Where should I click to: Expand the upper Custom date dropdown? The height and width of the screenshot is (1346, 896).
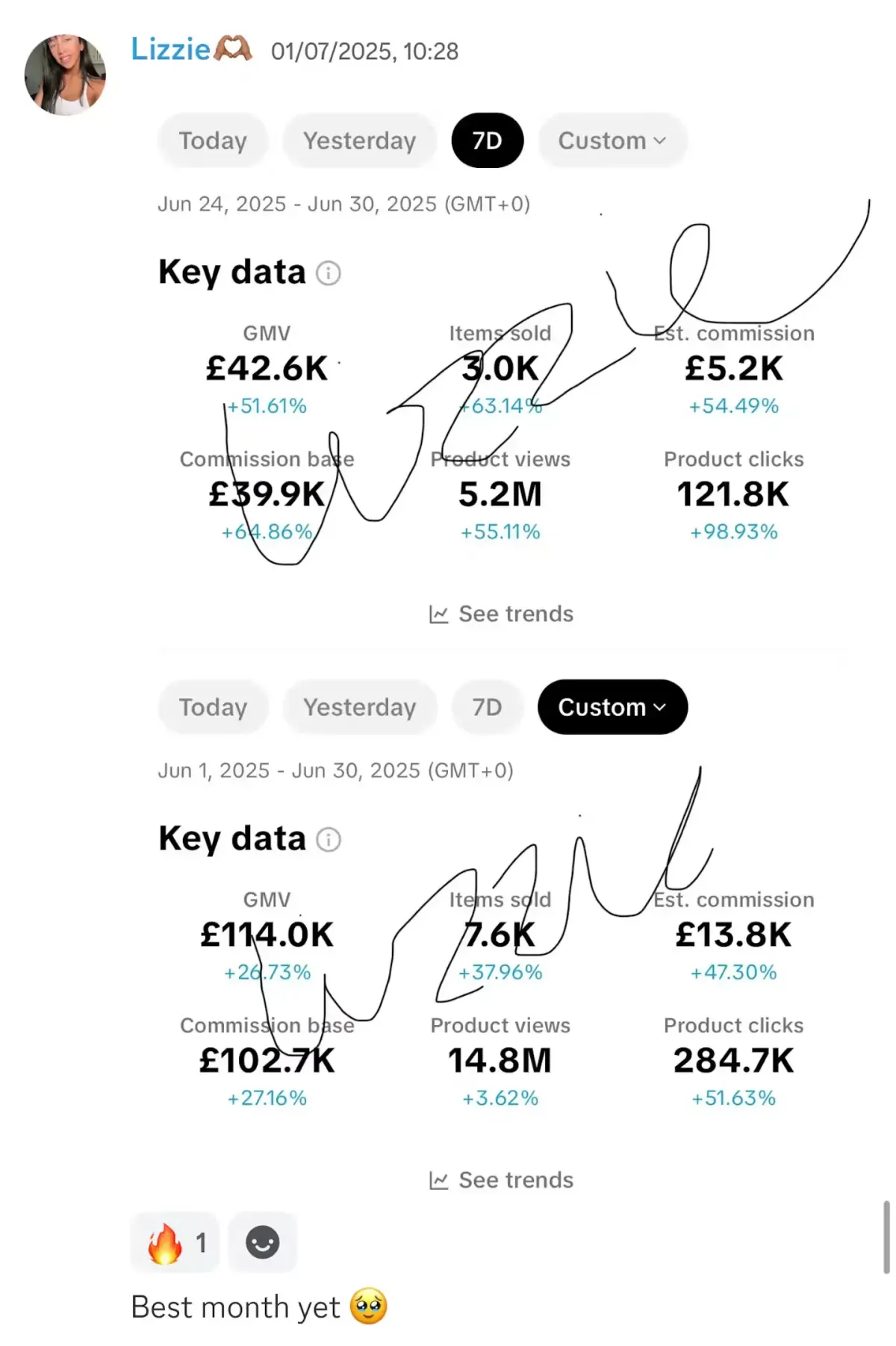coord(612,140)
